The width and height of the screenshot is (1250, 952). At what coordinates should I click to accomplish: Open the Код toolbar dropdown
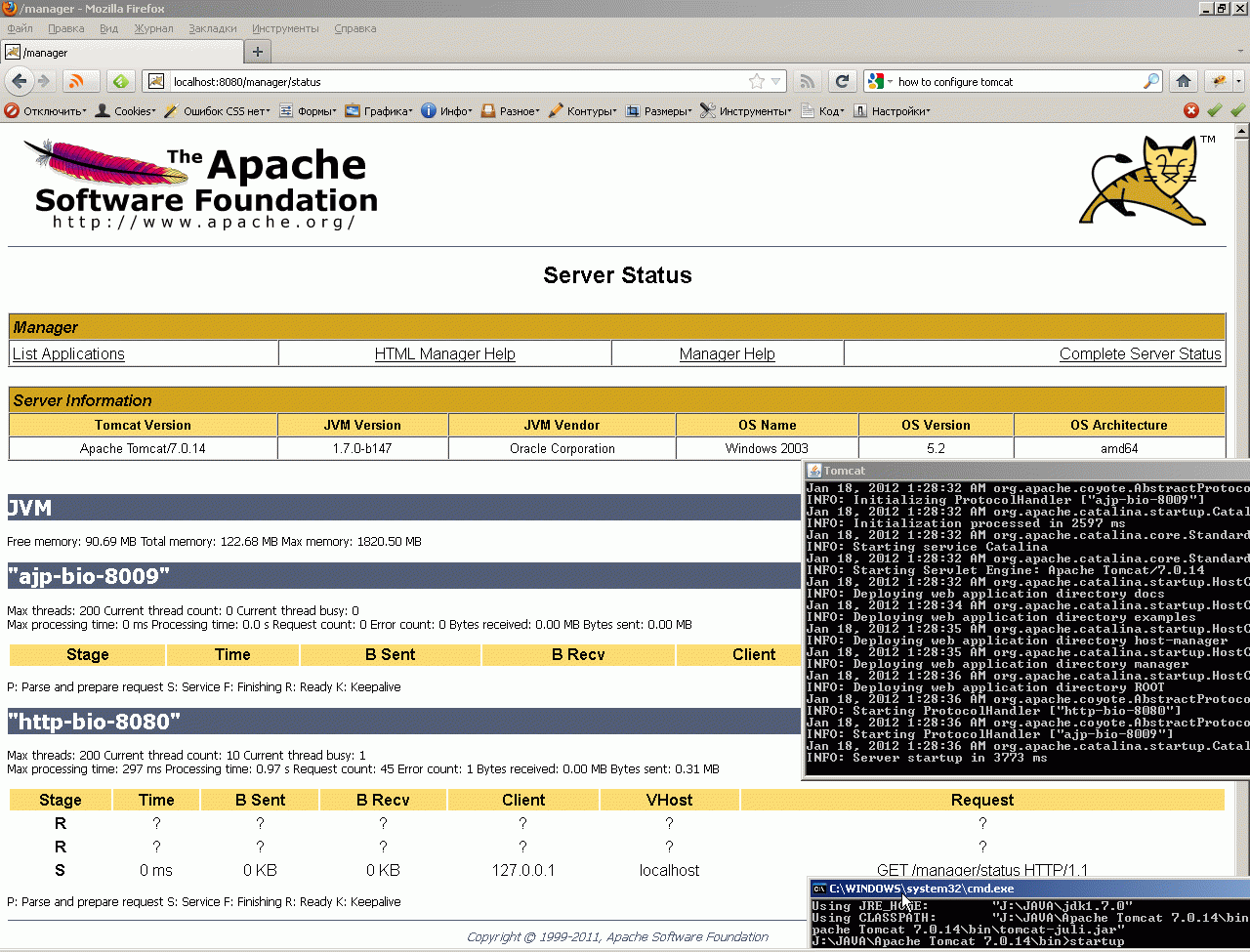(x=822, y=111)
